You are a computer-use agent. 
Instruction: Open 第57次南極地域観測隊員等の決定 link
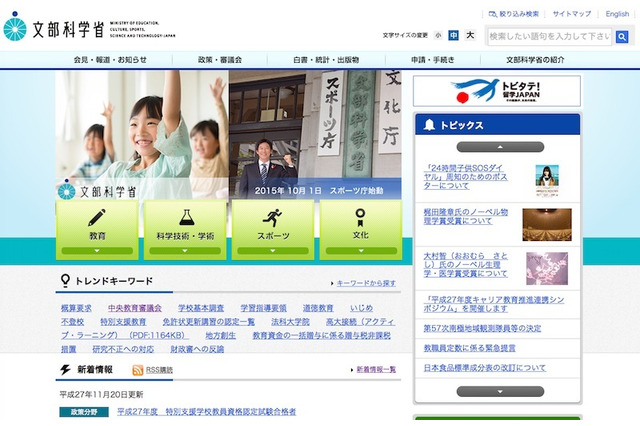[x=482, y=328]
